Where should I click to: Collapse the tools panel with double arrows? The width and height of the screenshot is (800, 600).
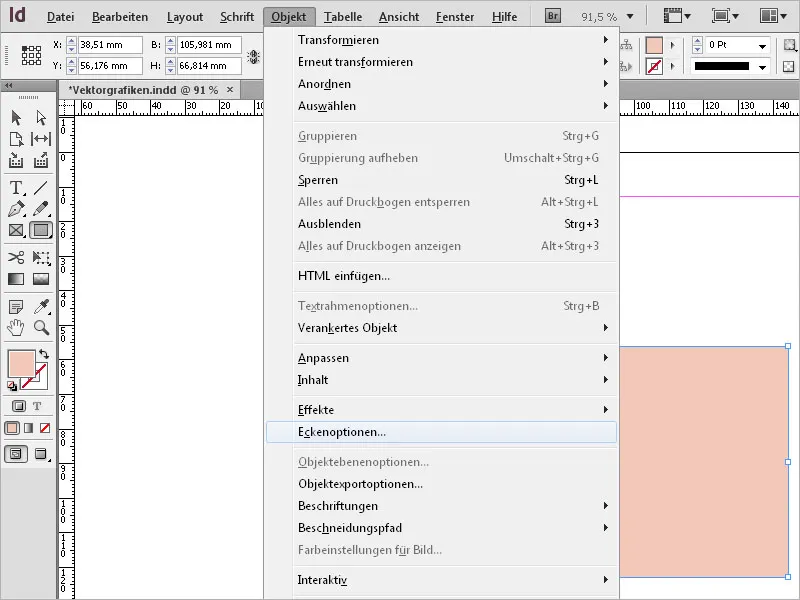click(9, 86)
